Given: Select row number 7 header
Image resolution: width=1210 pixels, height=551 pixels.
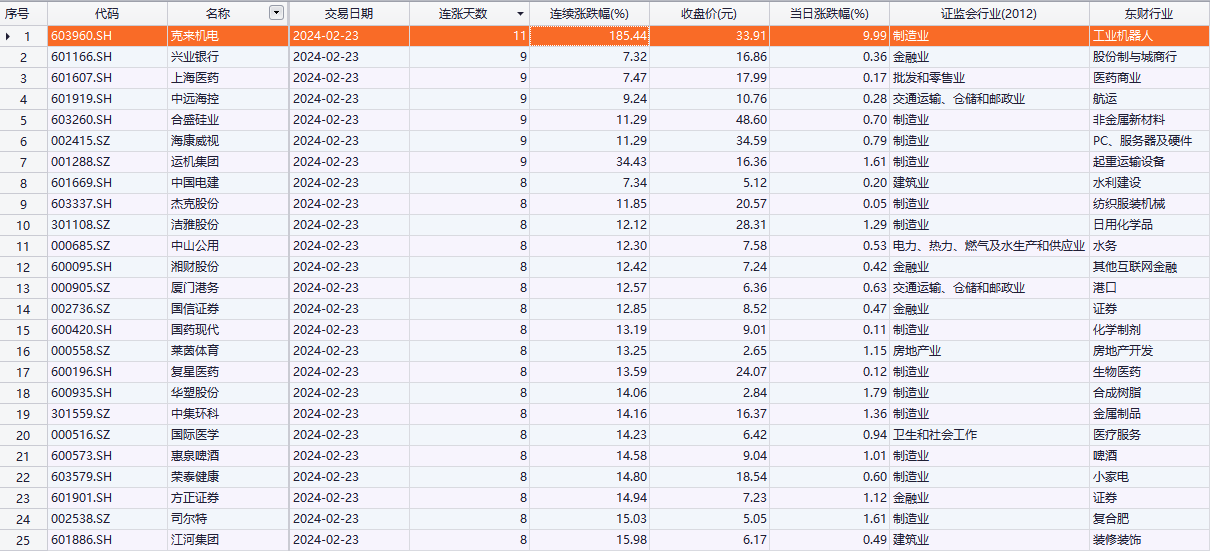Looking at the screenshot, I should [x=23, y=161].
